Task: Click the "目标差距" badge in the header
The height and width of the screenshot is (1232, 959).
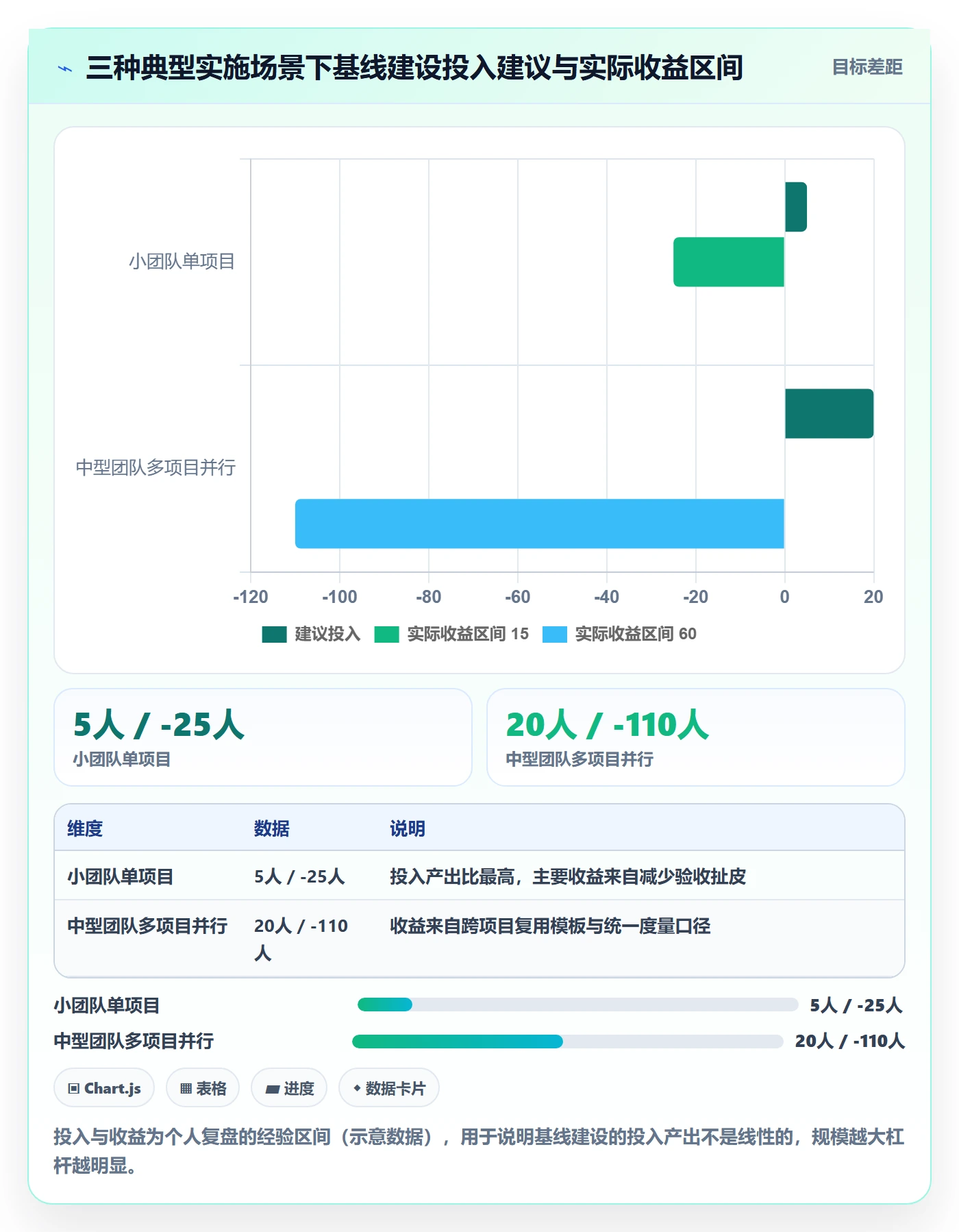Action: coord(867,67)
